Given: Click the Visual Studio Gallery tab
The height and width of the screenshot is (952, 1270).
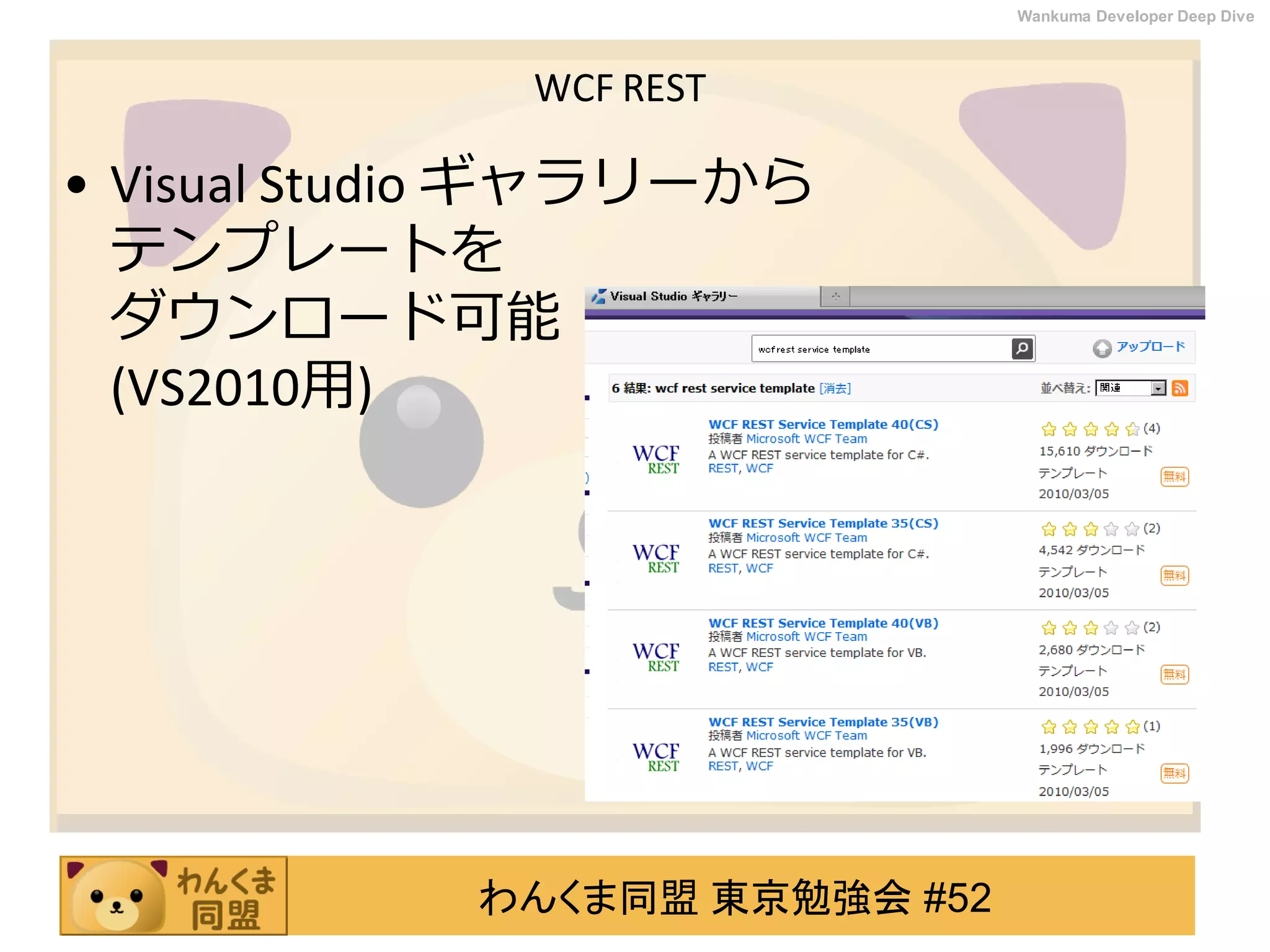Looking at the screenshot, I should (x=702, y=297).
